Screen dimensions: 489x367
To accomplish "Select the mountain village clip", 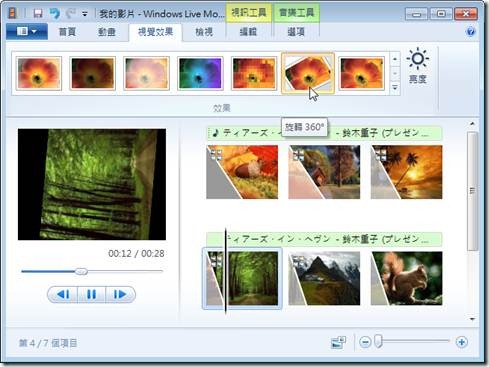I will click(324, 278).
